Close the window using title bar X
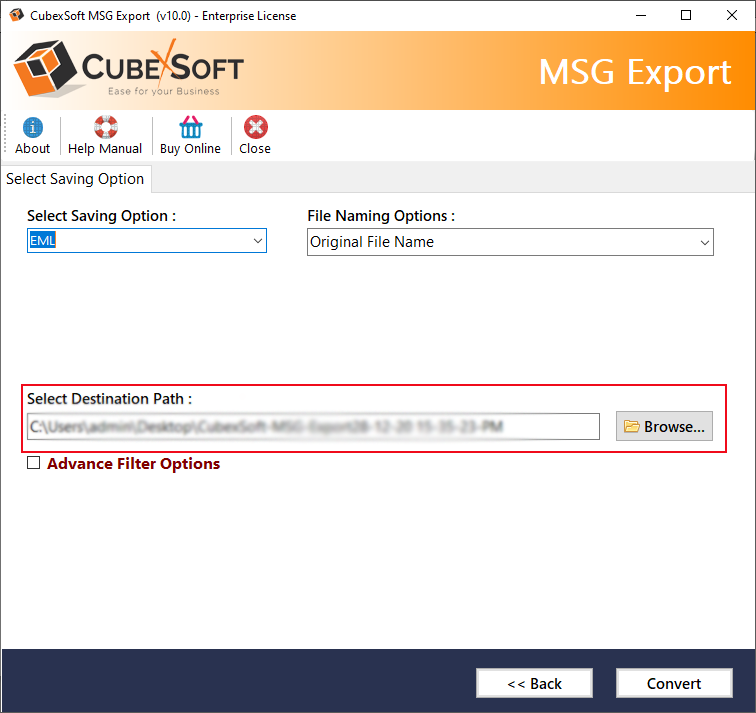 [x=732, y=15]
